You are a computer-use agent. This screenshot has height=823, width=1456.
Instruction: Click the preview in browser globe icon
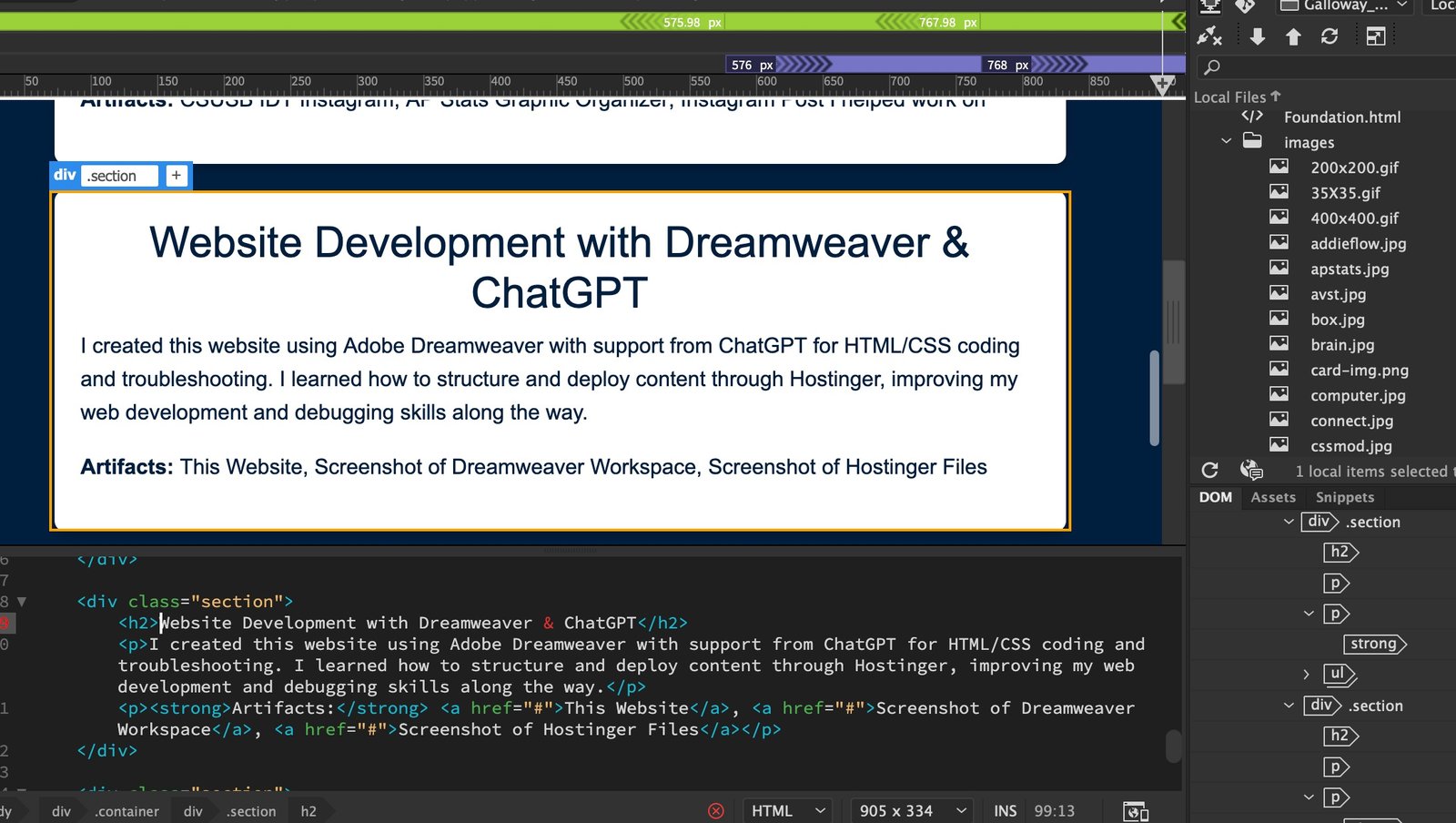tap(1251, 469)
